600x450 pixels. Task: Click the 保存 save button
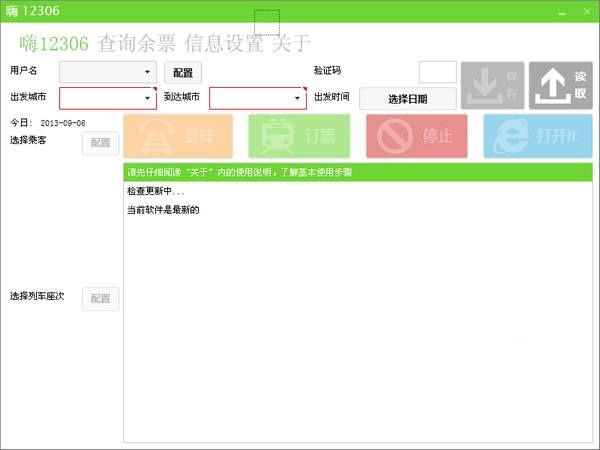tap(492, 85)
